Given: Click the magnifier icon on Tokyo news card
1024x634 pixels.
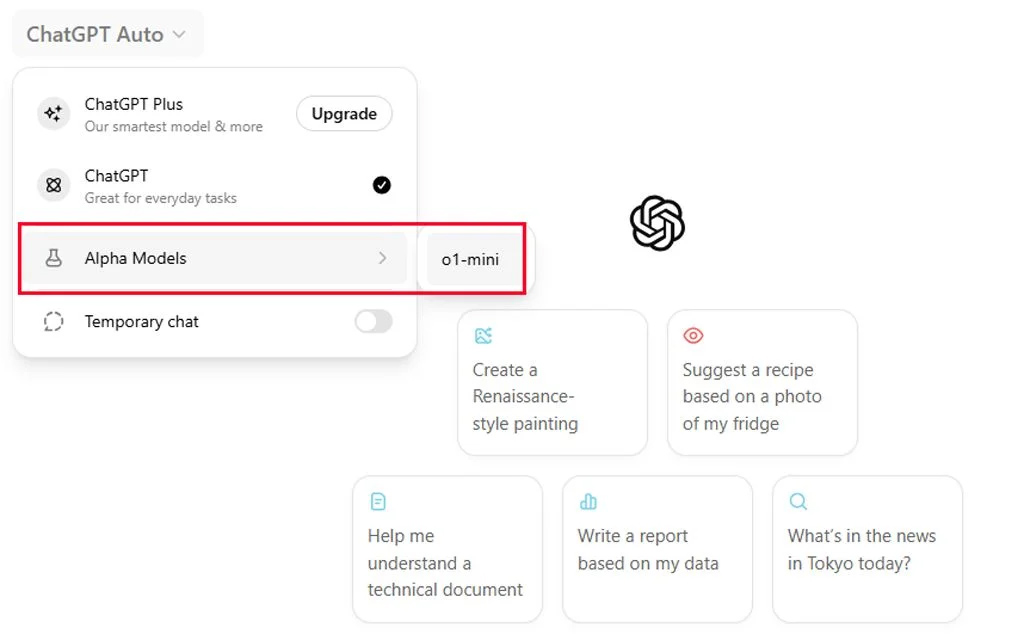Looking at the screenshot, I should pyautogui.click(x=798, y=501).
